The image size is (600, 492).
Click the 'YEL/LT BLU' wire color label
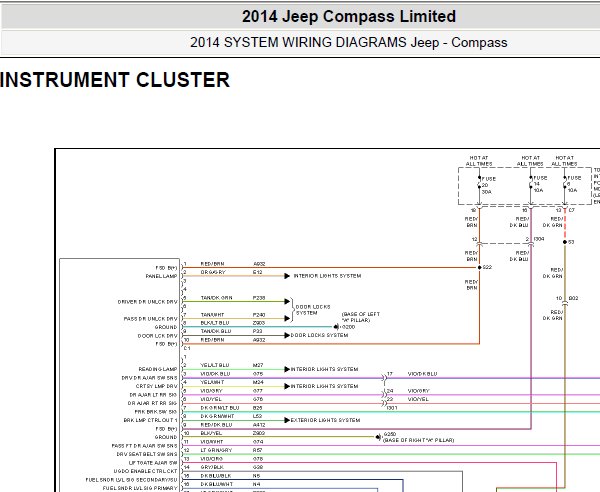click(215, 365)
